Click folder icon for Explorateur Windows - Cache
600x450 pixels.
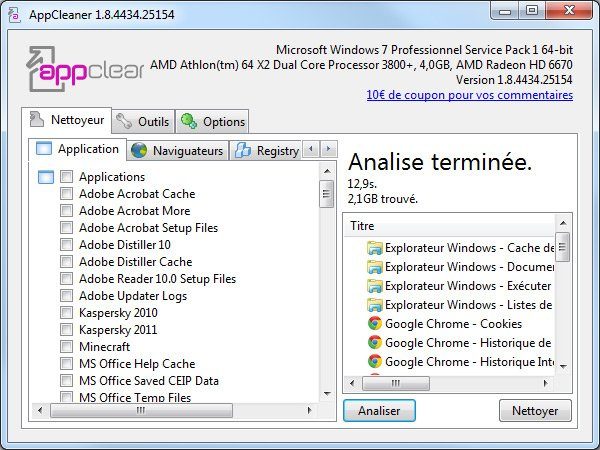point(375,248)
